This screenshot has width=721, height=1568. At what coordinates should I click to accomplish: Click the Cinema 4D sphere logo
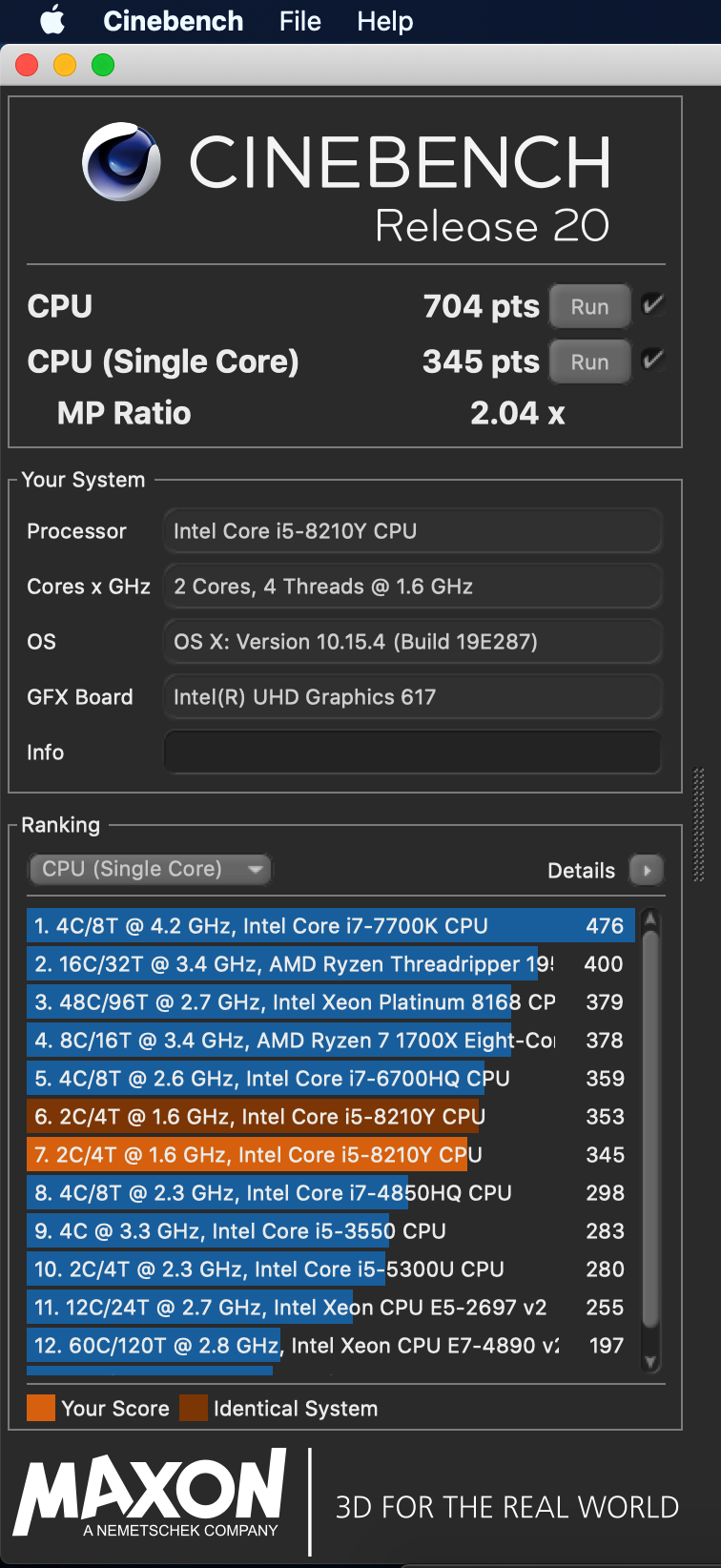click(x=121, y=162)
